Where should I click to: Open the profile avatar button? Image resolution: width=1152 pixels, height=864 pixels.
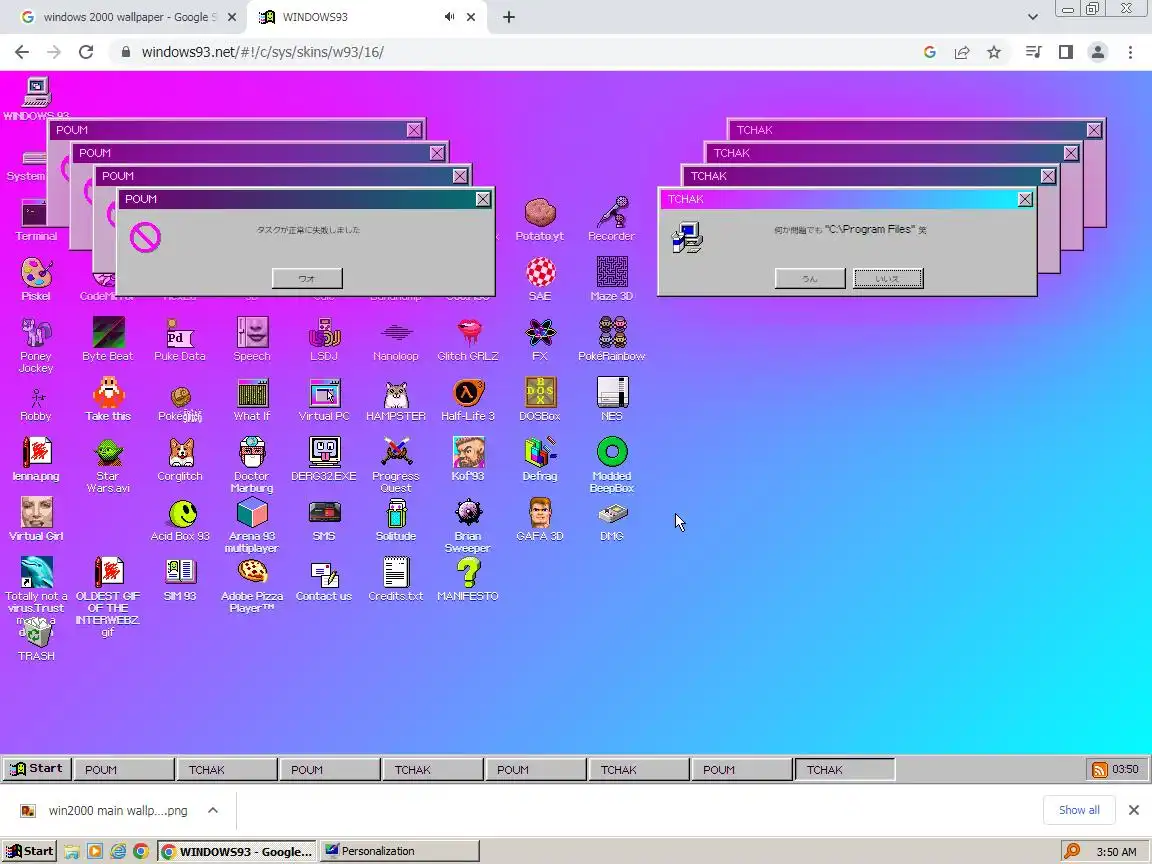(1098, 52)
